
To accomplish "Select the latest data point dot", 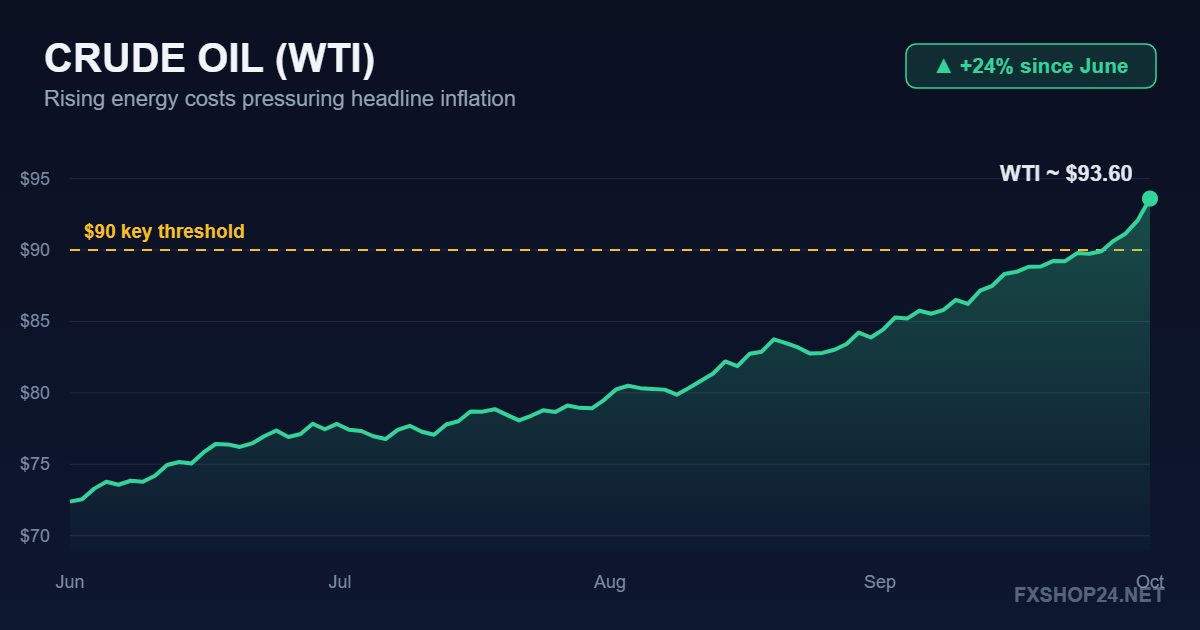I will [x=1150, y=198].
